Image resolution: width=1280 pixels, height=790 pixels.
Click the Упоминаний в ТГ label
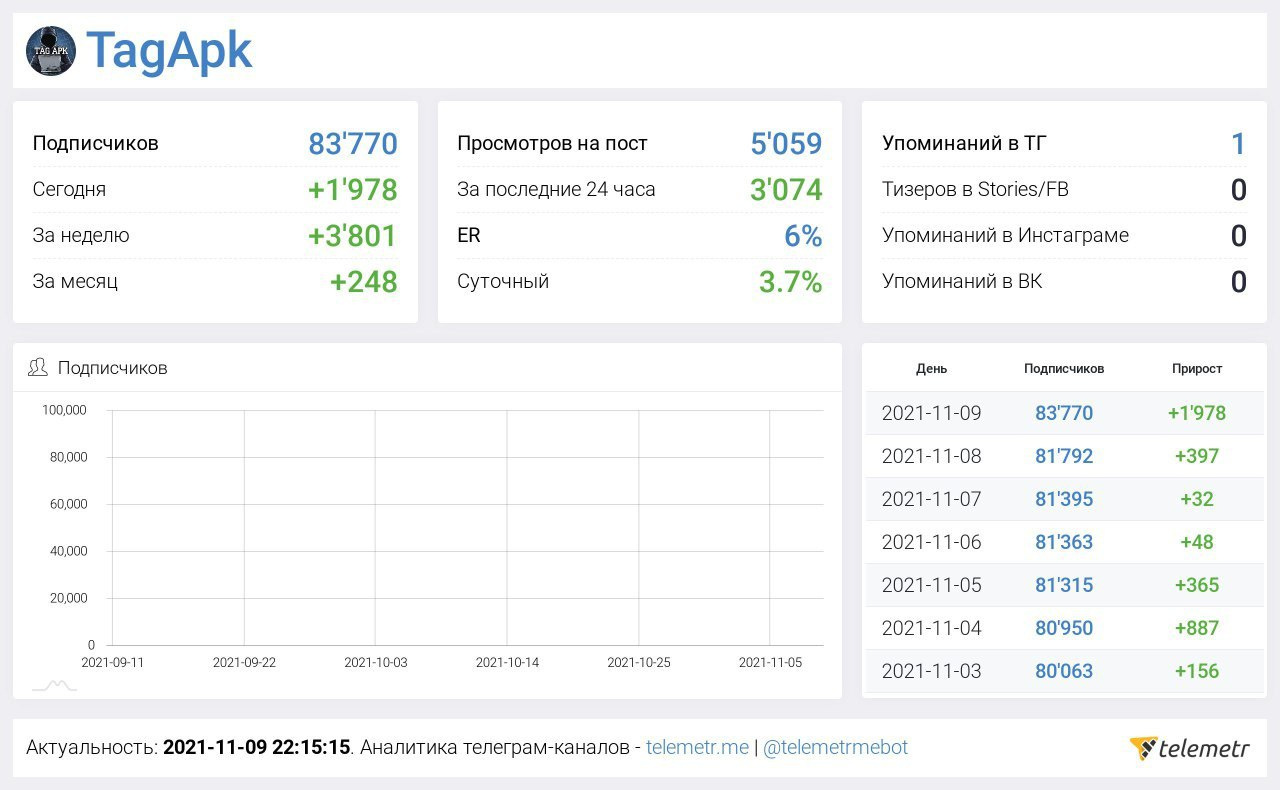point(964,143)
